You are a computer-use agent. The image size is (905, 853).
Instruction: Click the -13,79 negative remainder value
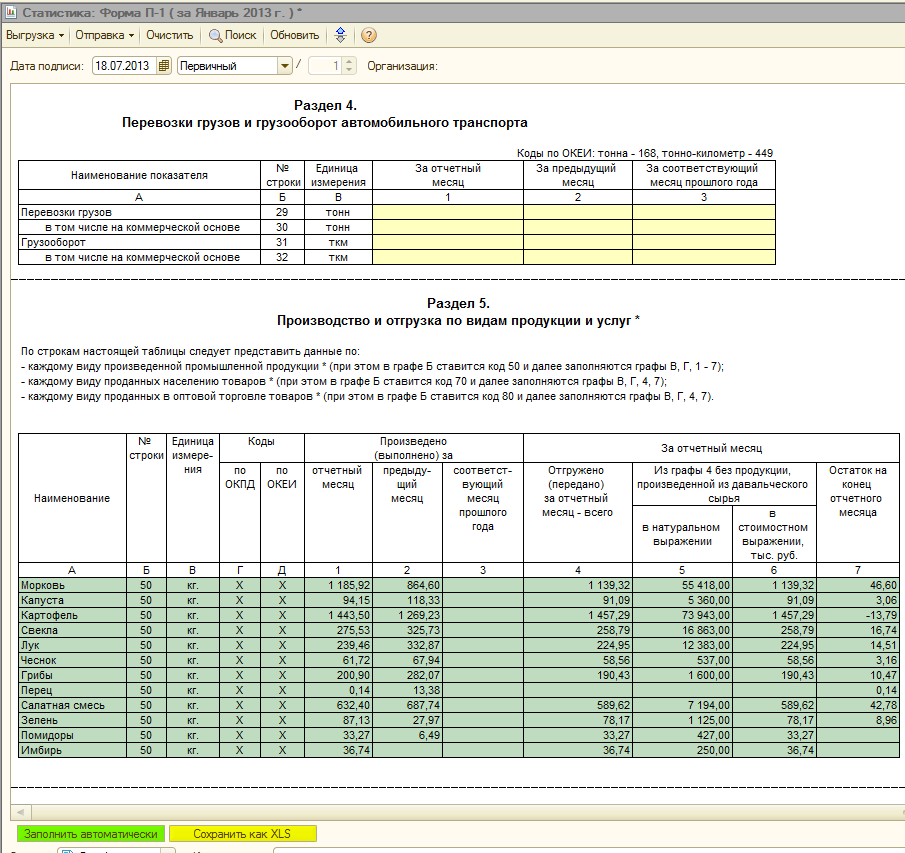(x=858, y=615)
